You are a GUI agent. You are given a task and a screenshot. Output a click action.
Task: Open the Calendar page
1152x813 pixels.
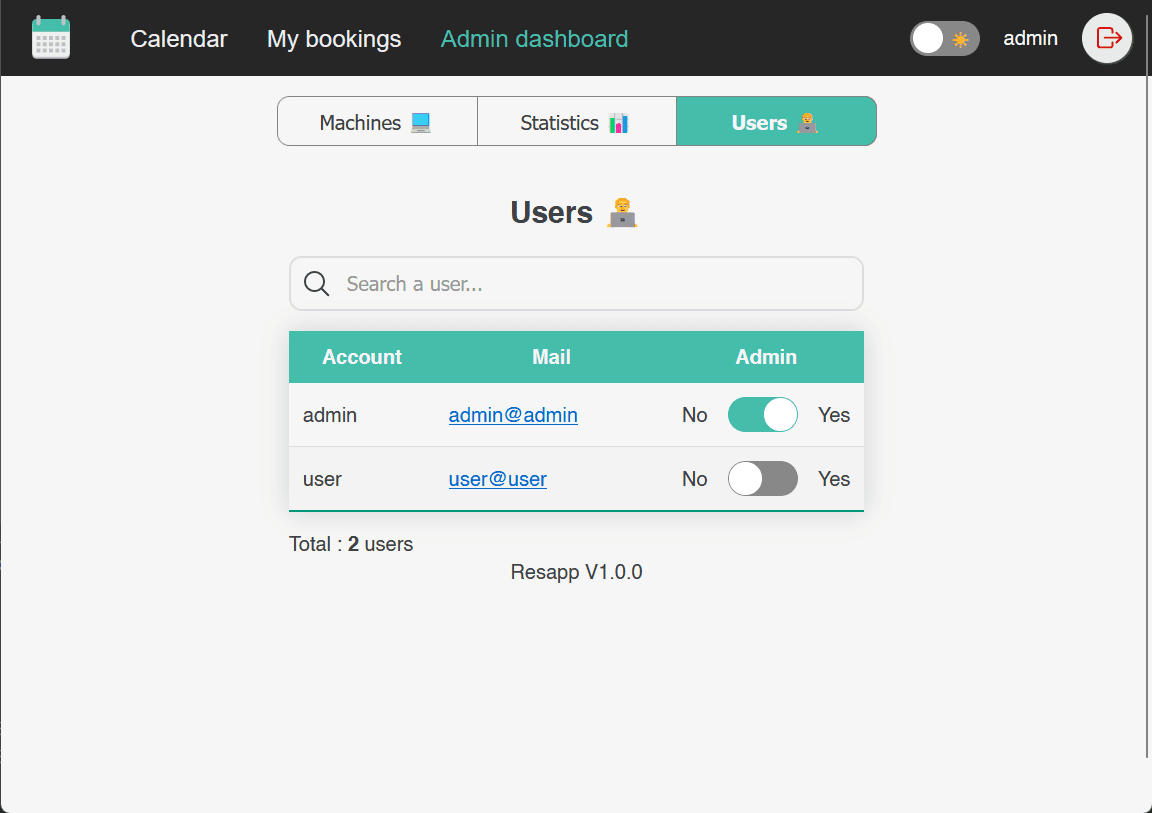click(179, 39)
